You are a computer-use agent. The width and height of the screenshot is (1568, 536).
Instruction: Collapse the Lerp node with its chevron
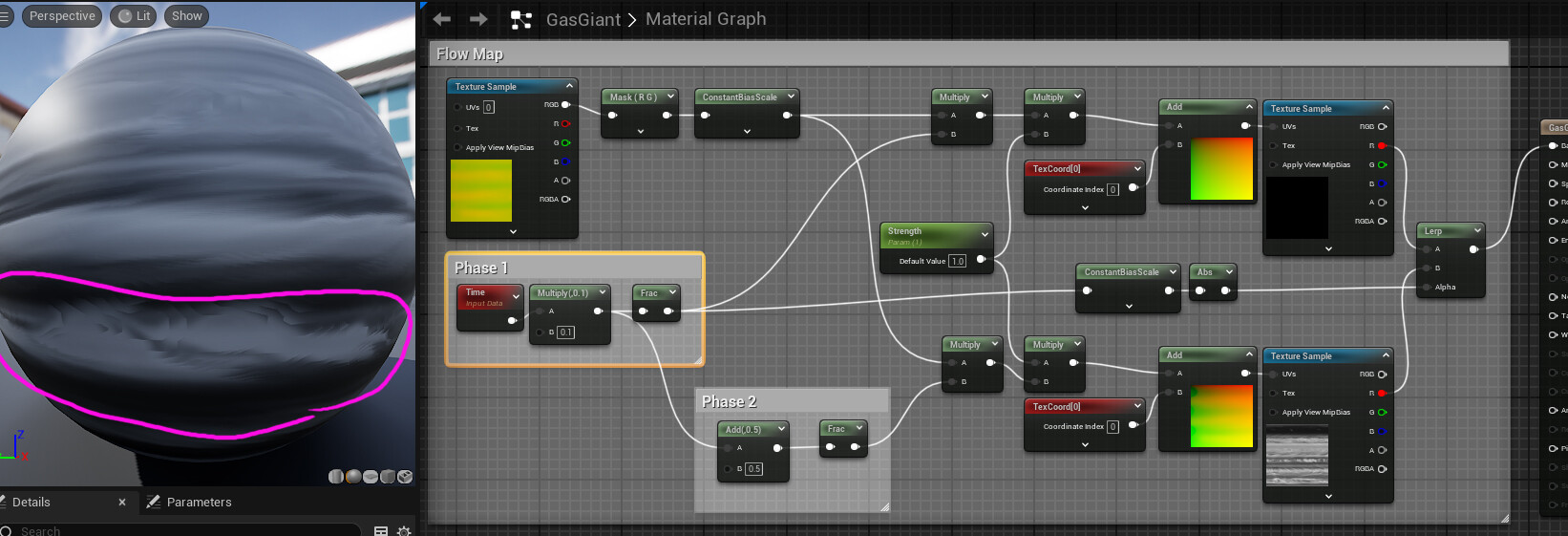tap(1477, 230)
